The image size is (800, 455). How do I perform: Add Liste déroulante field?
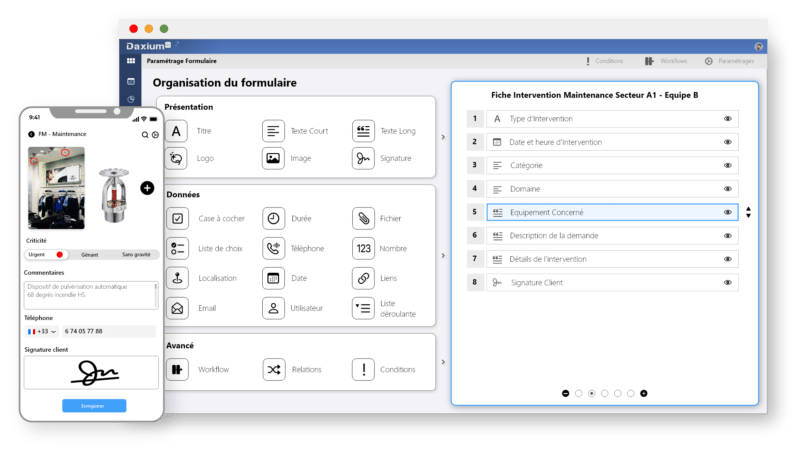point(363,308)
